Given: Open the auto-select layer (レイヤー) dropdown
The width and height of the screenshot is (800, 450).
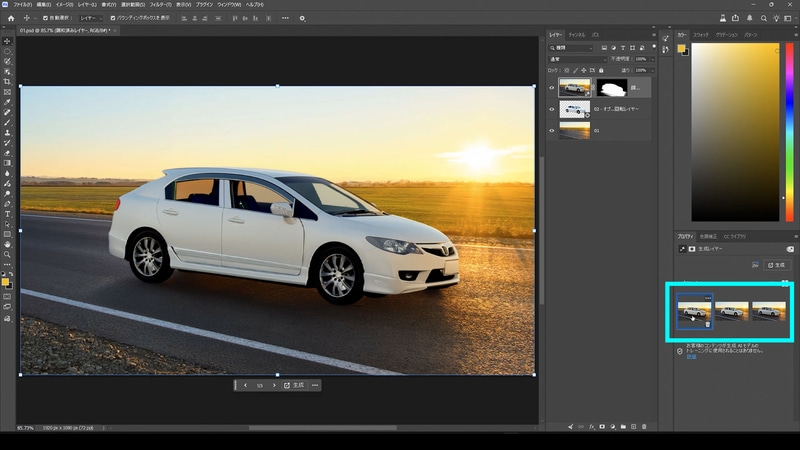Looking at the screenshot, I should pos(90,18).
